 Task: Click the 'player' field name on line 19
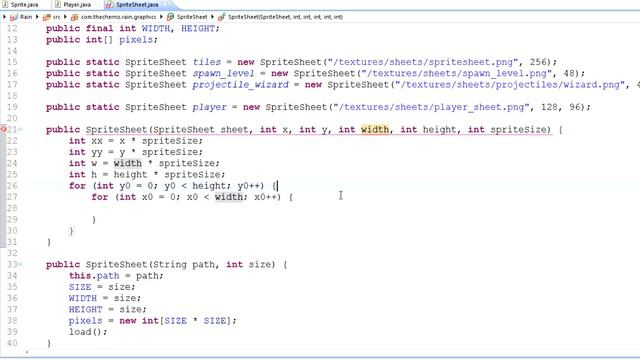point(209,107)
